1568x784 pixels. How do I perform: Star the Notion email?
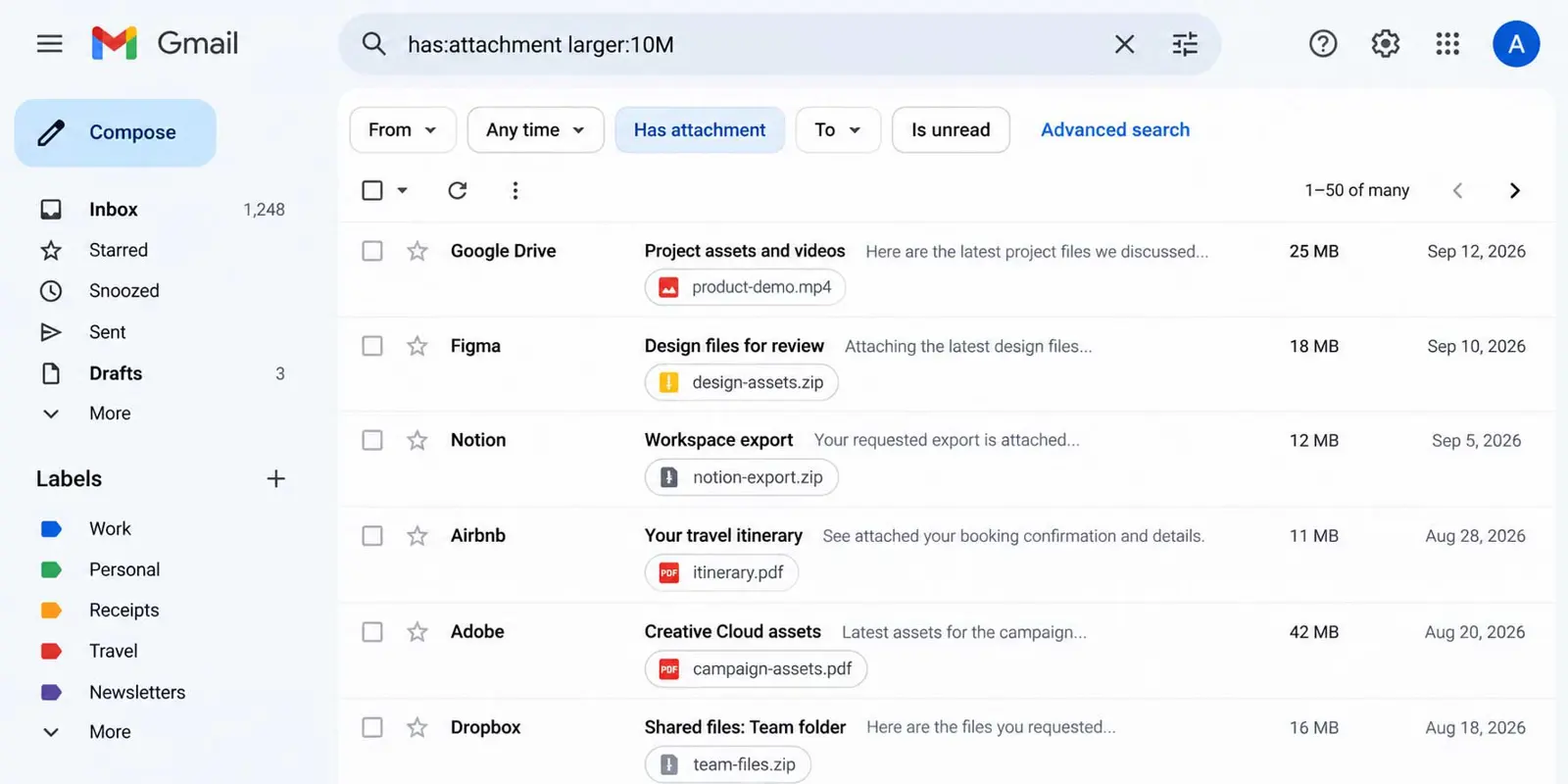click(417, 440)
